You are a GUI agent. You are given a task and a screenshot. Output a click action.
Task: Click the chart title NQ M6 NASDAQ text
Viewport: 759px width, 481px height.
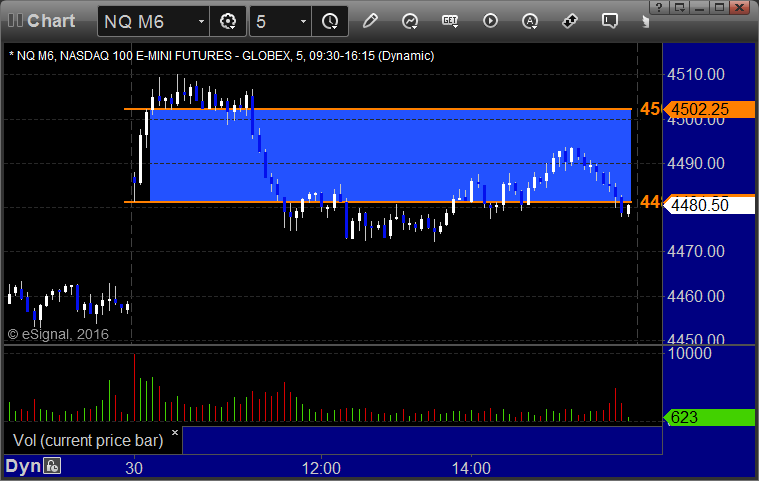click(x=222, y=56)
